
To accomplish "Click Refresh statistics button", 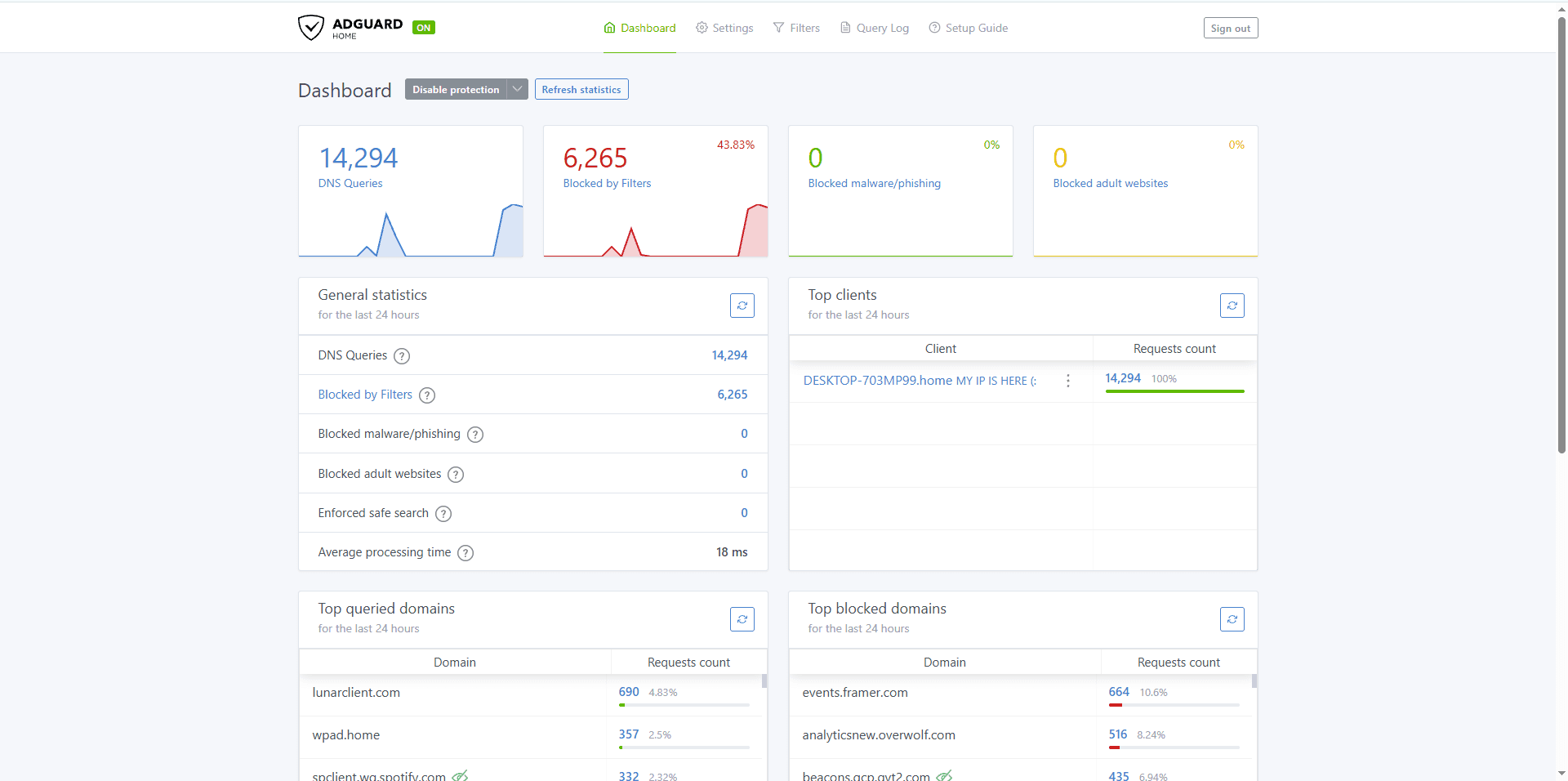I will (581, 90).
